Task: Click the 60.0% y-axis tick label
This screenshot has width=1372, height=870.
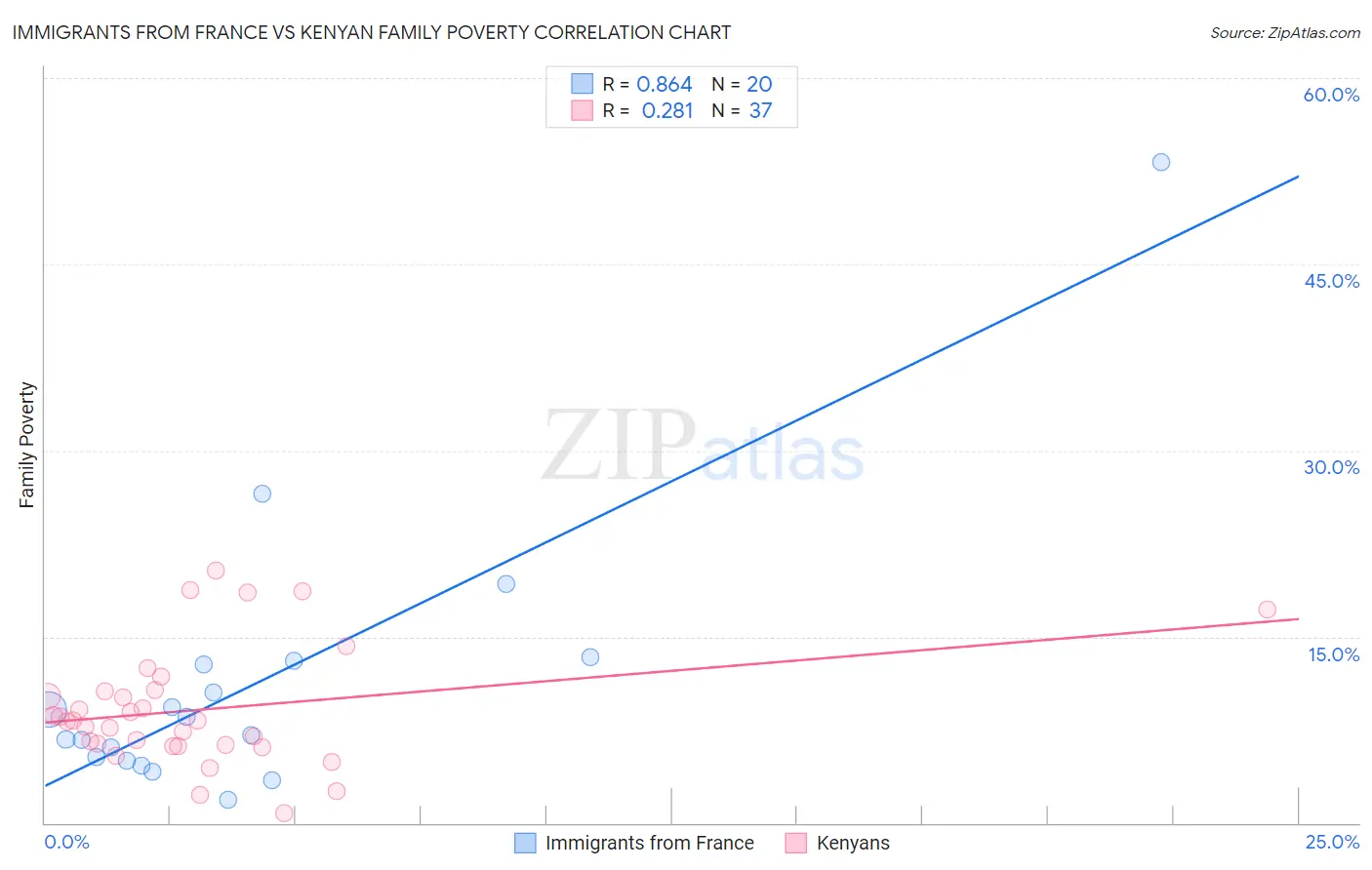Action: (1331, 95)
